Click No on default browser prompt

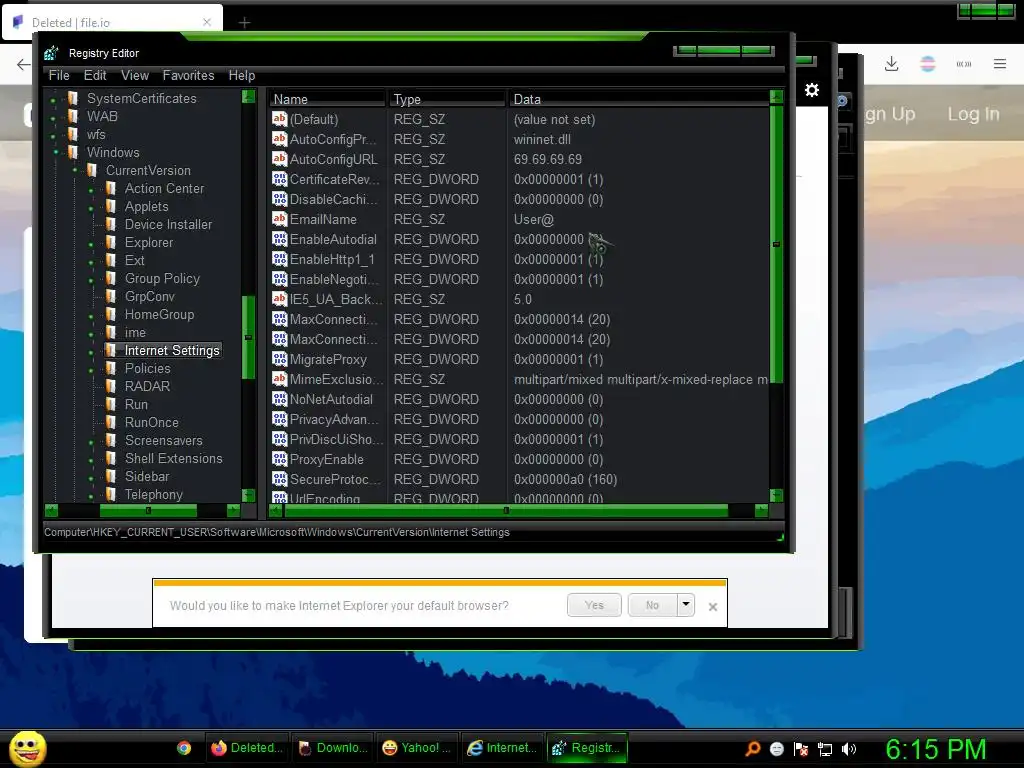(x=652, y=605)
